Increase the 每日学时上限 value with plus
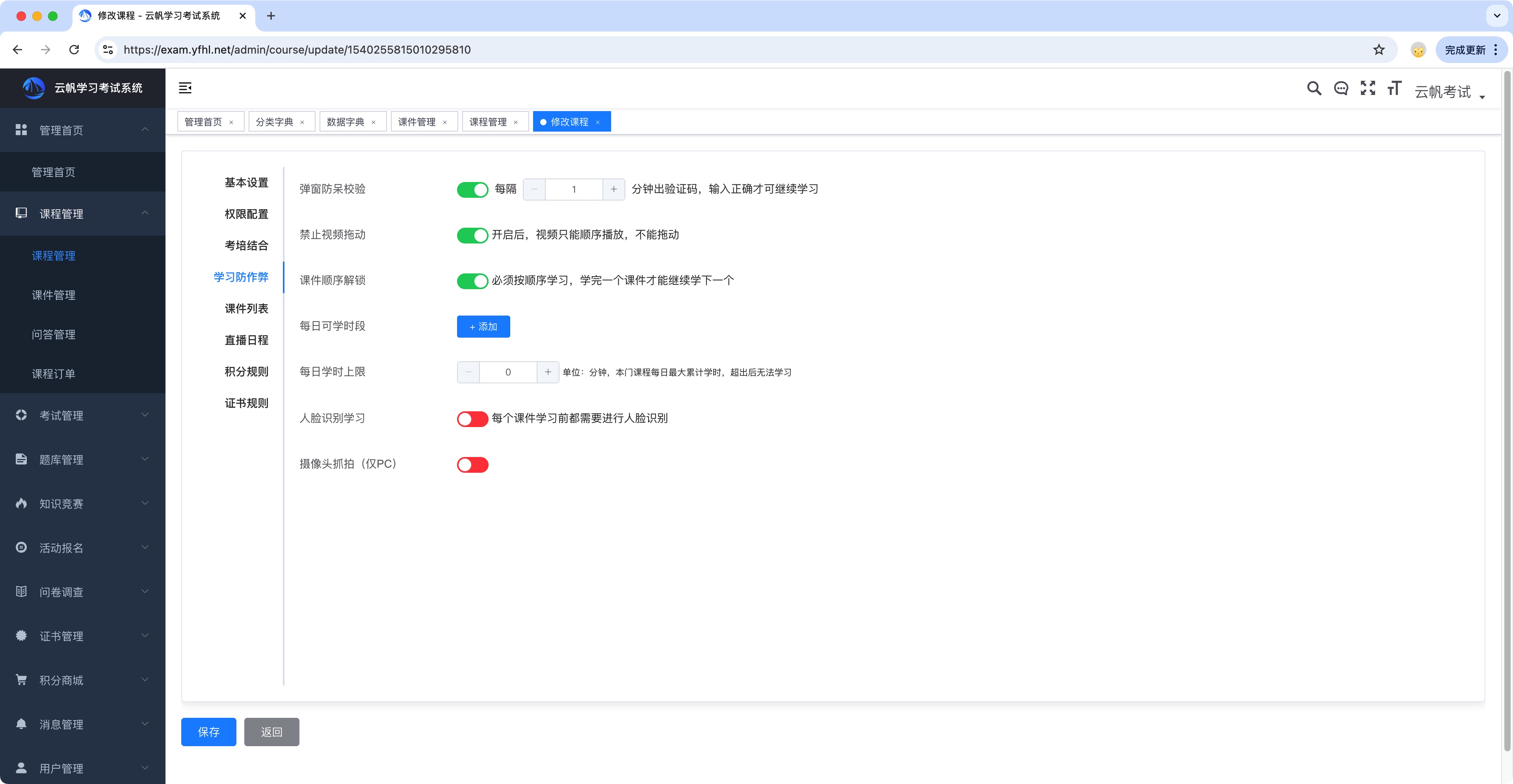This screenshot has width=1513, height=784. click(x=548, y=372)
